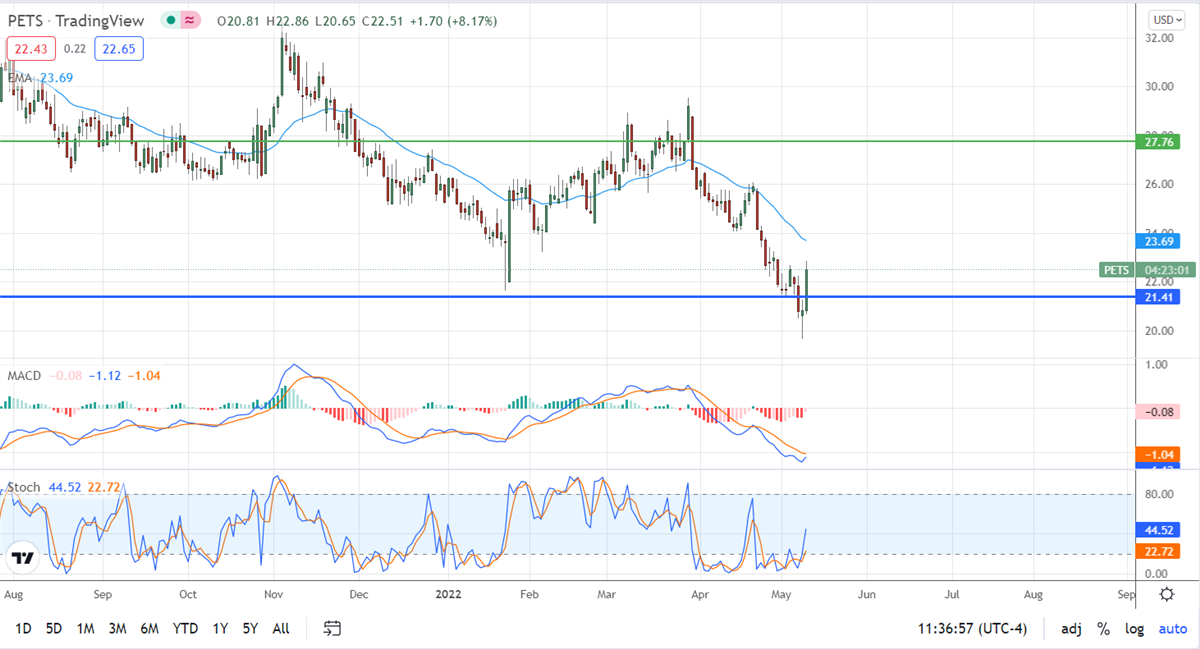Switch to the 6M time range
Viewport: 1200px width, 649px height.
pos(149,629)
